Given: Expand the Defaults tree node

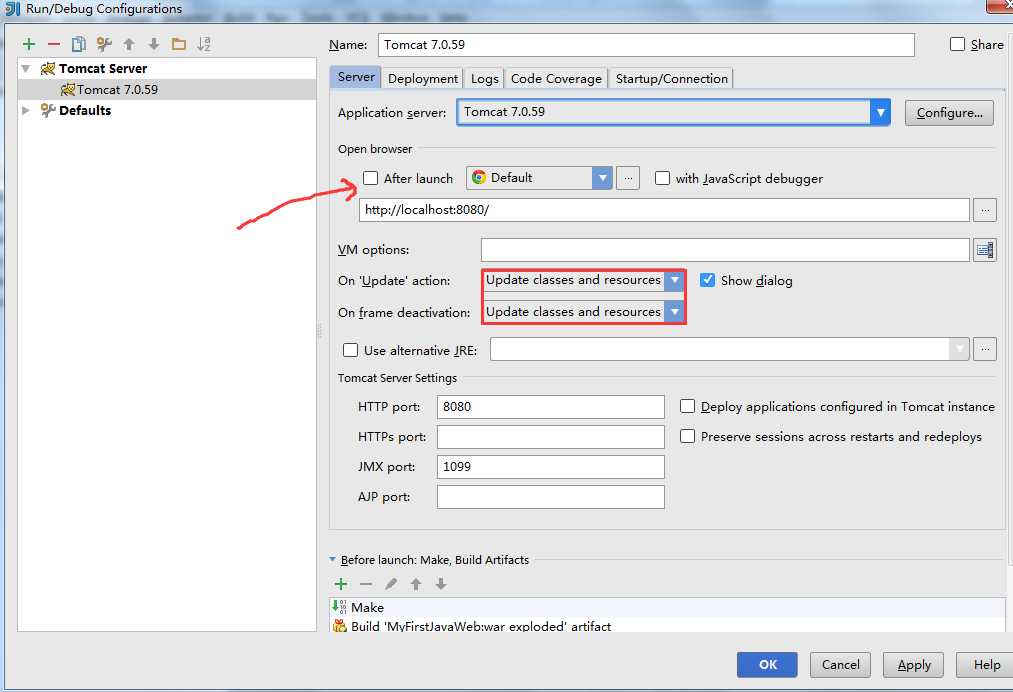Looking at the screenshot, I should 26,110.
